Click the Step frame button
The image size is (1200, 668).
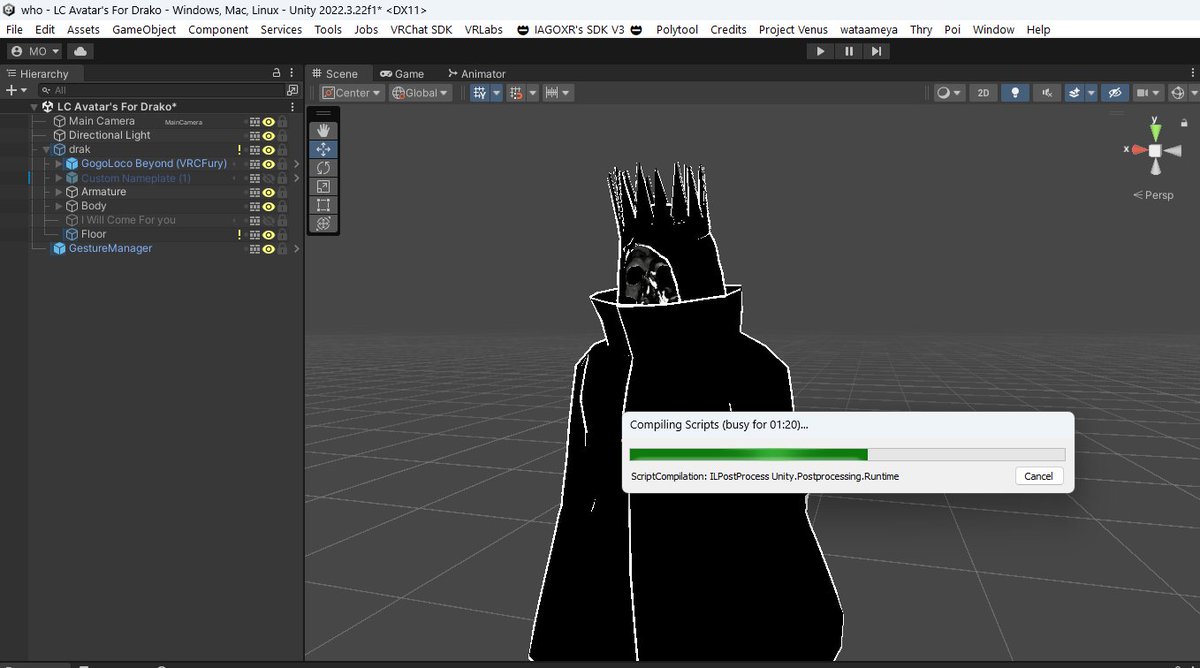coord(878,51)
